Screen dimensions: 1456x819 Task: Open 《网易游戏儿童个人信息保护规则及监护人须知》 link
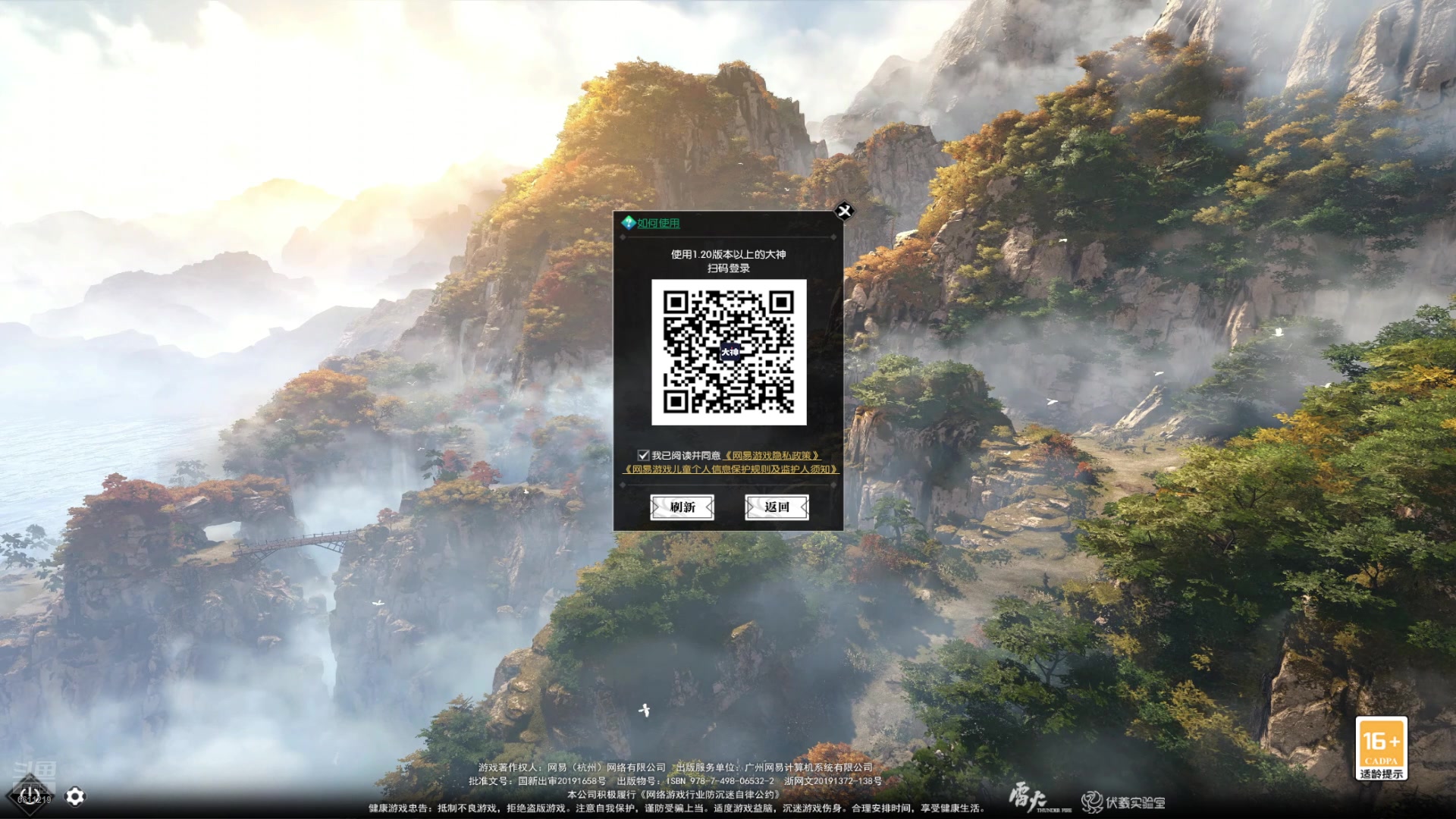[731, 469]
